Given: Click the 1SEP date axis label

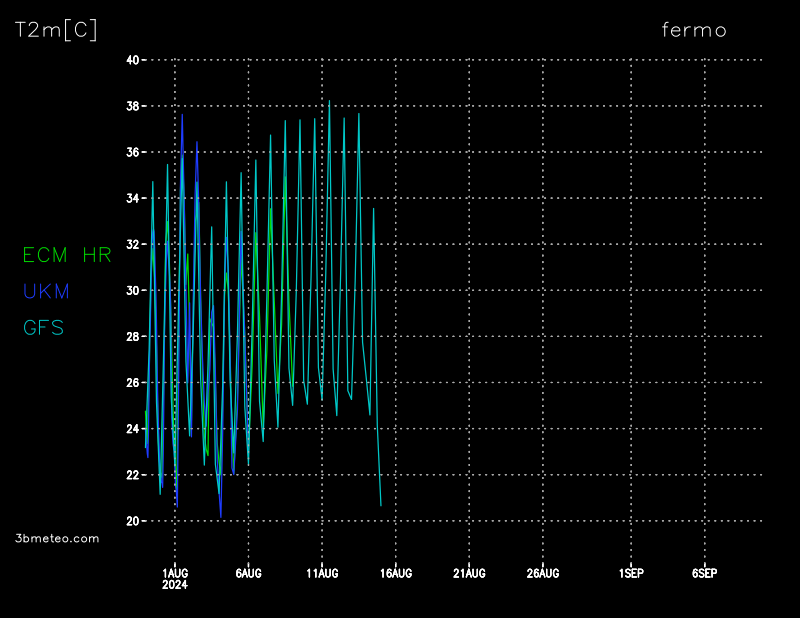Looking at the screenshot, I should click(x=631, y=573).
